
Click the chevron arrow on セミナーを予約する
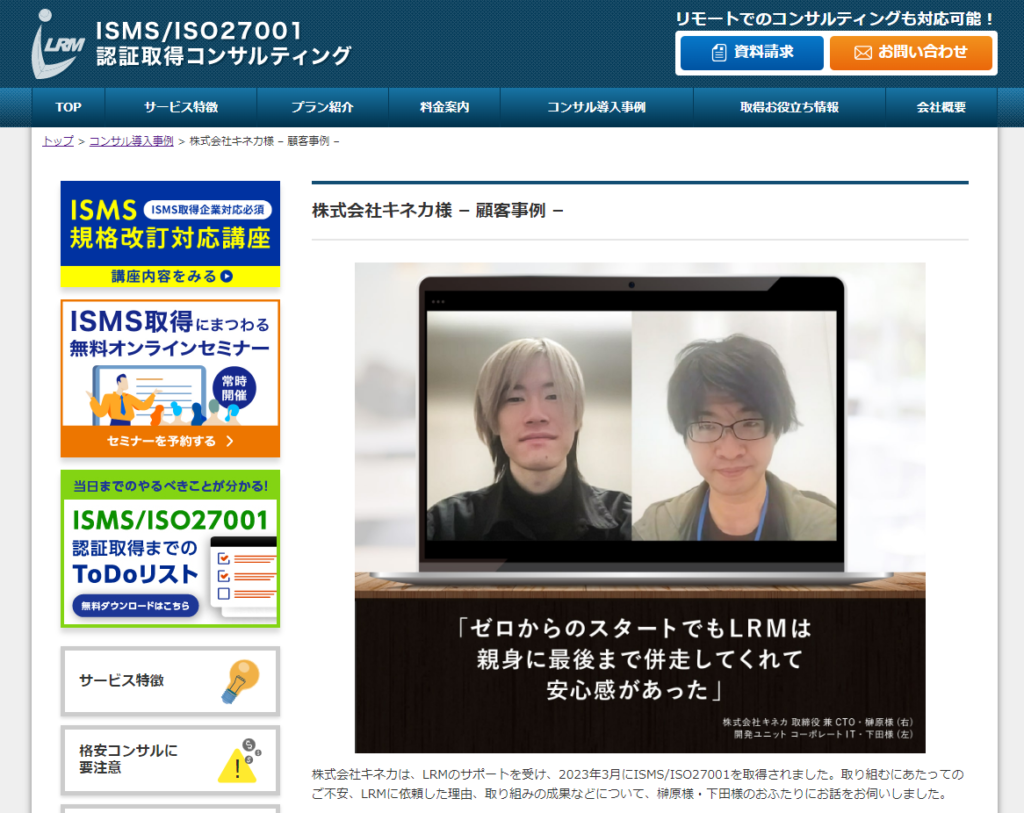230,441
